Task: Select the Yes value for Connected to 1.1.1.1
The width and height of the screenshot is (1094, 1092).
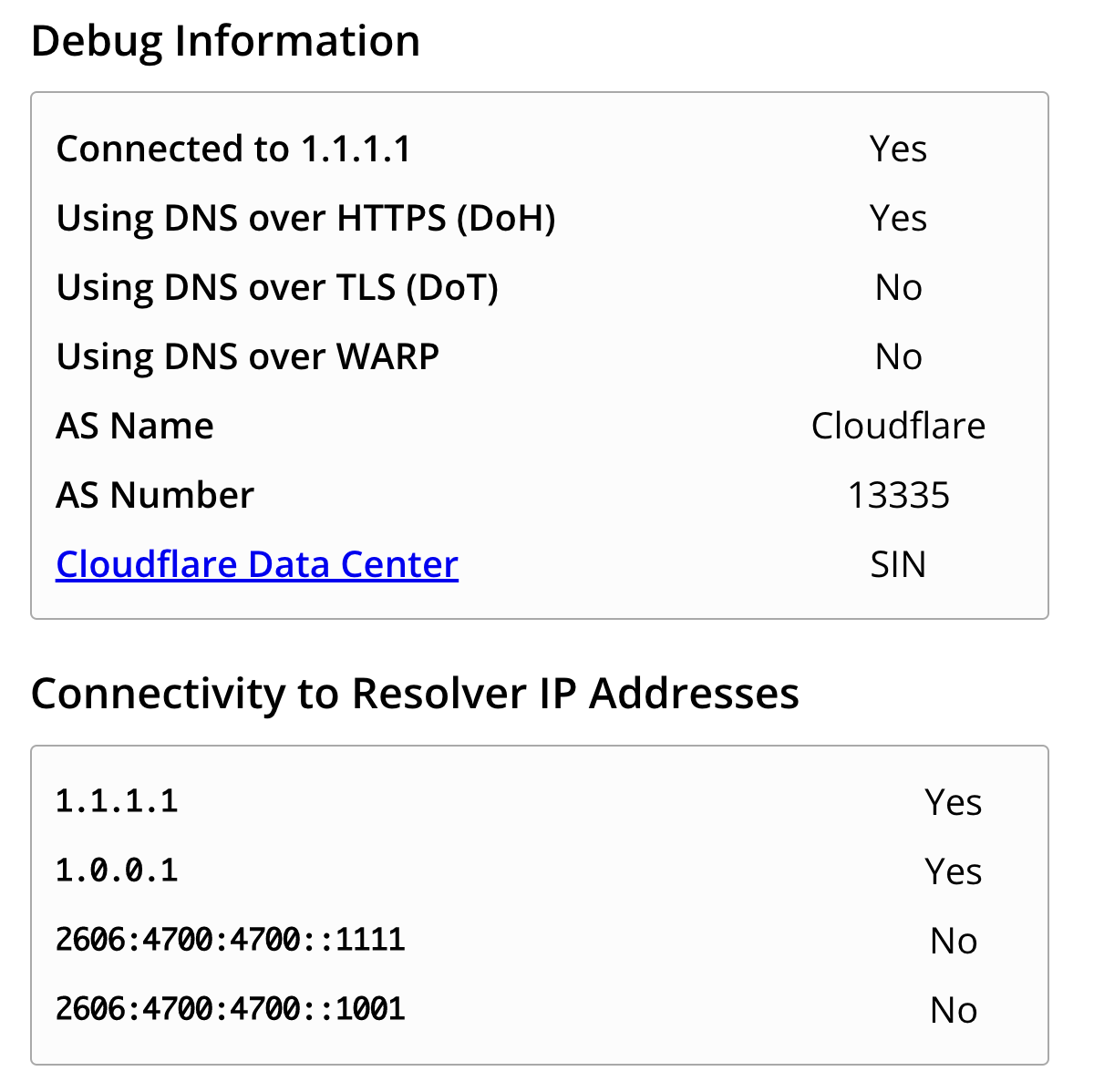Action: coord(898,148)
